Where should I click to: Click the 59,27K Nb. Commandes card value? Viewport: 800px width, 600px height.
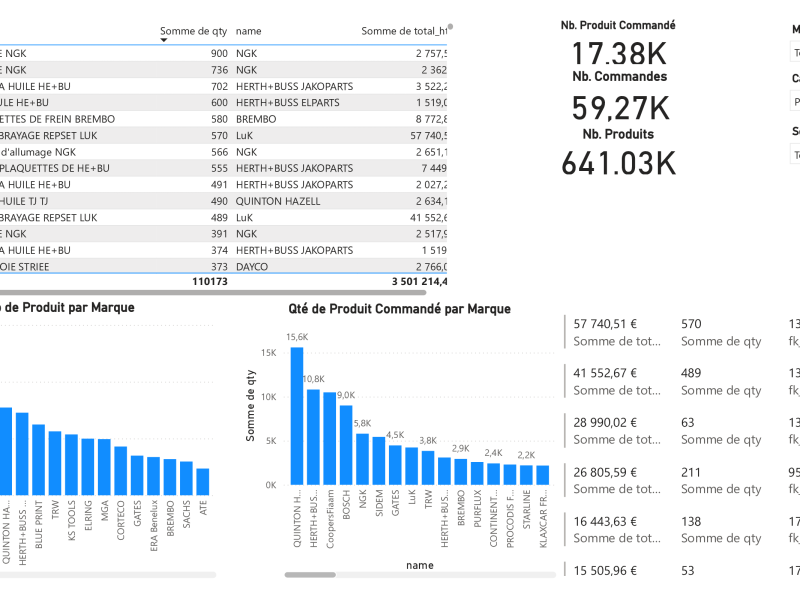click(x=620, y=108)
